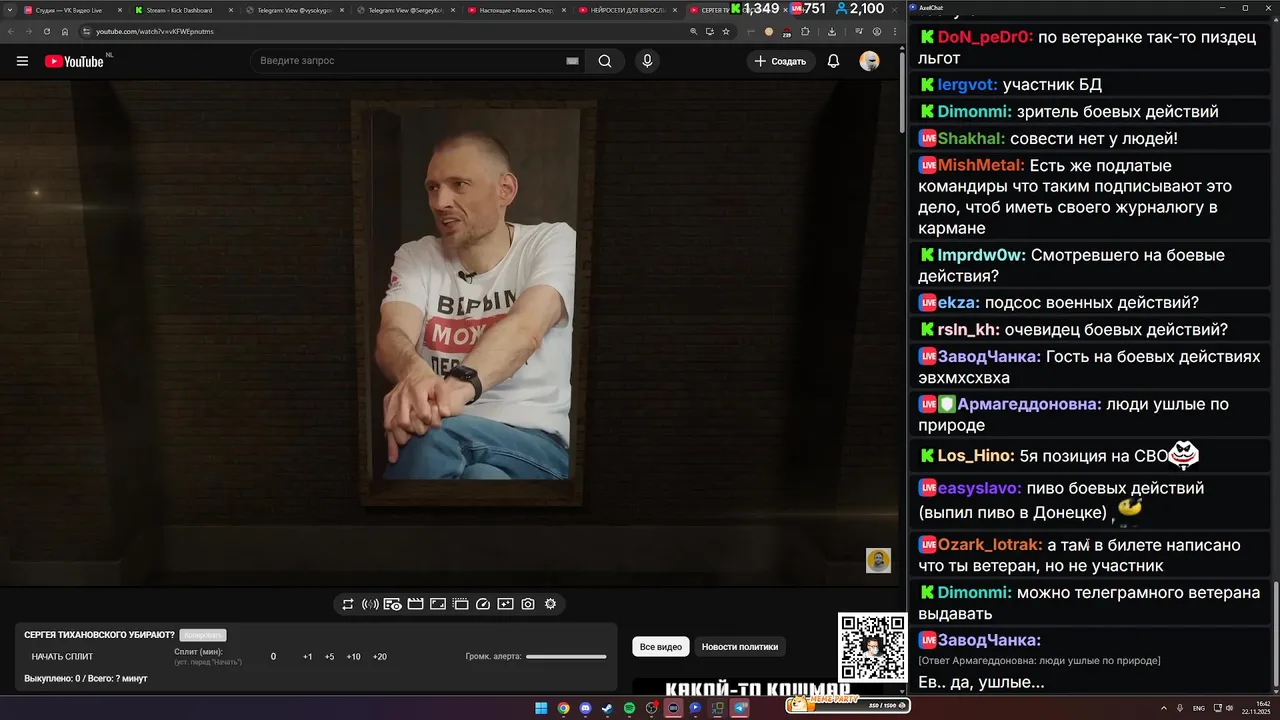This screenshot has height=720, width=1280.
Task: Open the video toolbar gear settings
Action: pos(550,604)
